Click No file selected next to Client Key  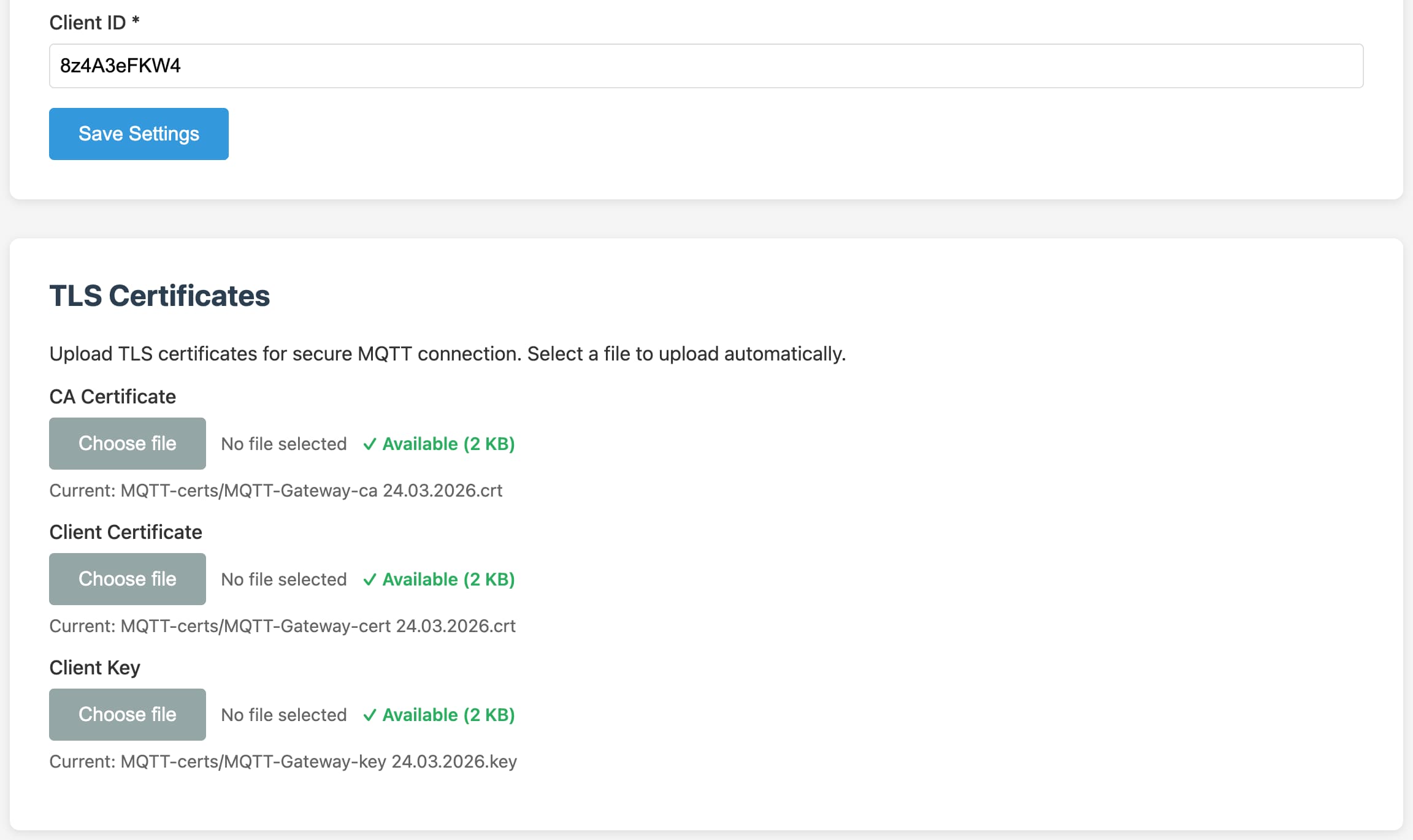point(283,714)
